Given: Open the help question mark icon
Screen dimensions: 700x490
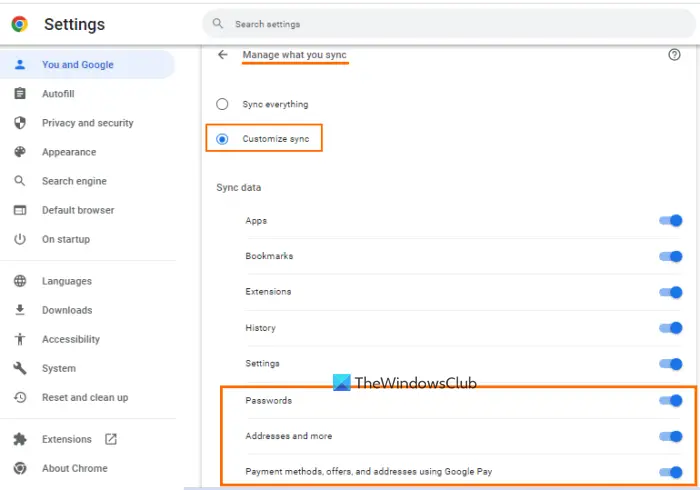Looking at the screenshot, I should (x=674, y=54).
